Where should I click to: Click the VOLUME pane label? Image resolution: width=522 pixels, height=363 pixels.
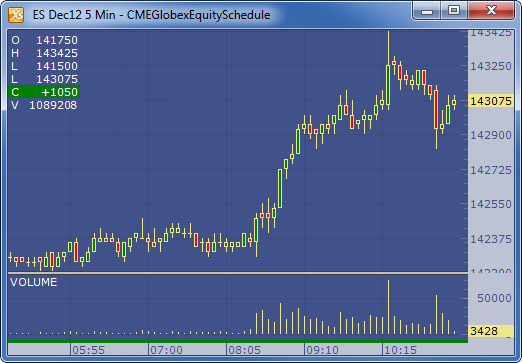[34, 282]
